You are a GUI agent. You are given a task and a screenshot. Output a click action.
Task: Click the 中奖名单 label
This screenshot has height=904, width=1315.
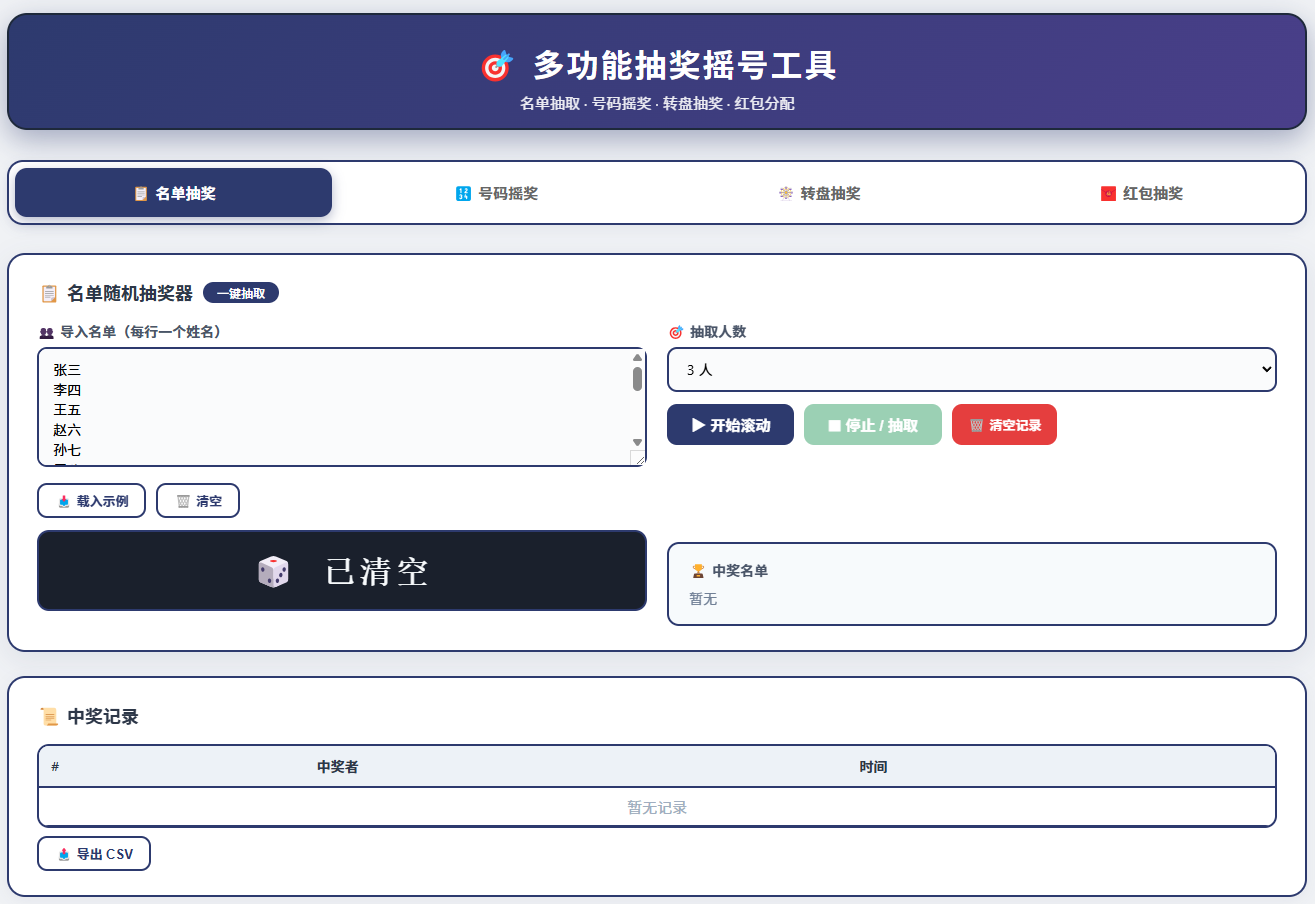(x=740, y=571)
